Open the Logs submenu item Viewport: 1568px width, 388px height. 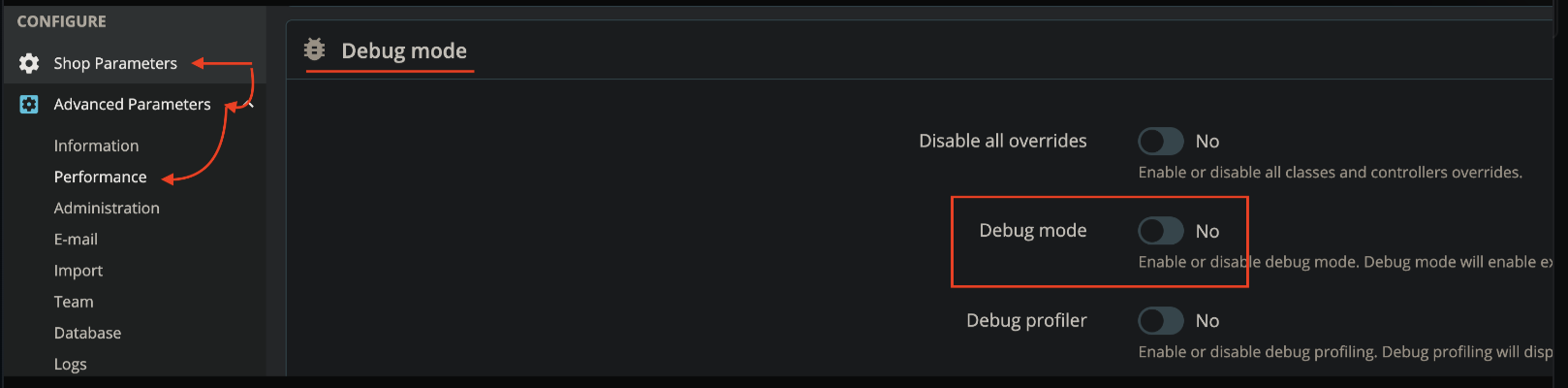point(70,364)
